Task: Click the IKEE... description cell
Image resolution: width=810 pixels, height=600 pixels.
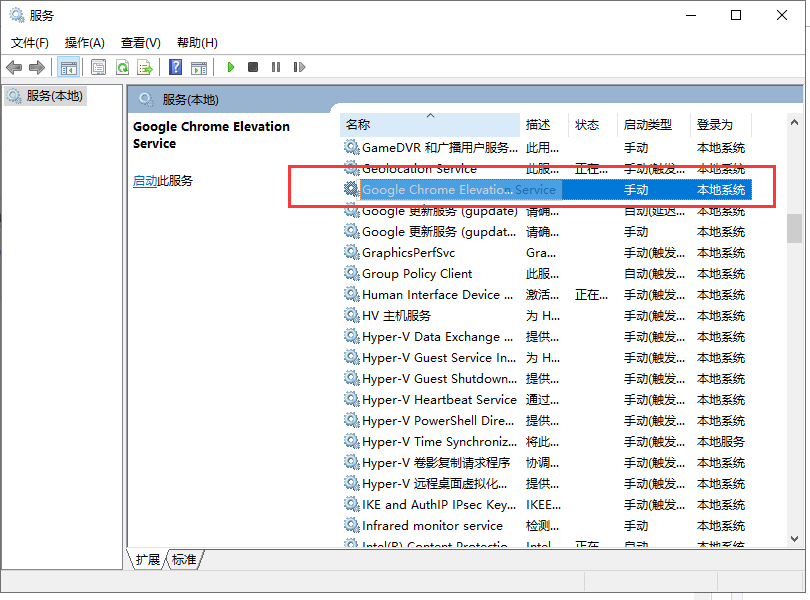Action: pyautogui.click(x=543, y=505)
